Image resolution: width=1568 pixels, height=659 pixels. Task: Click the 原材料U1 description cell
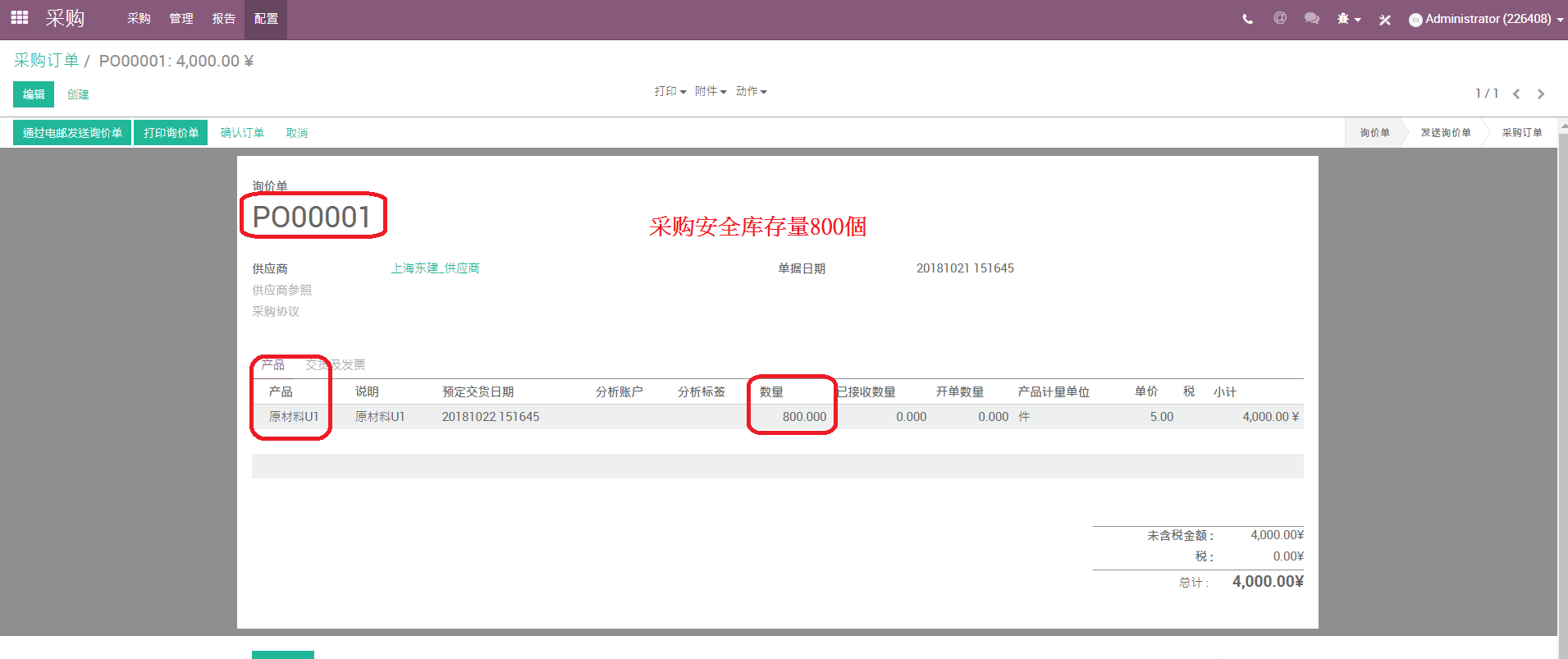tap(380, 416)
